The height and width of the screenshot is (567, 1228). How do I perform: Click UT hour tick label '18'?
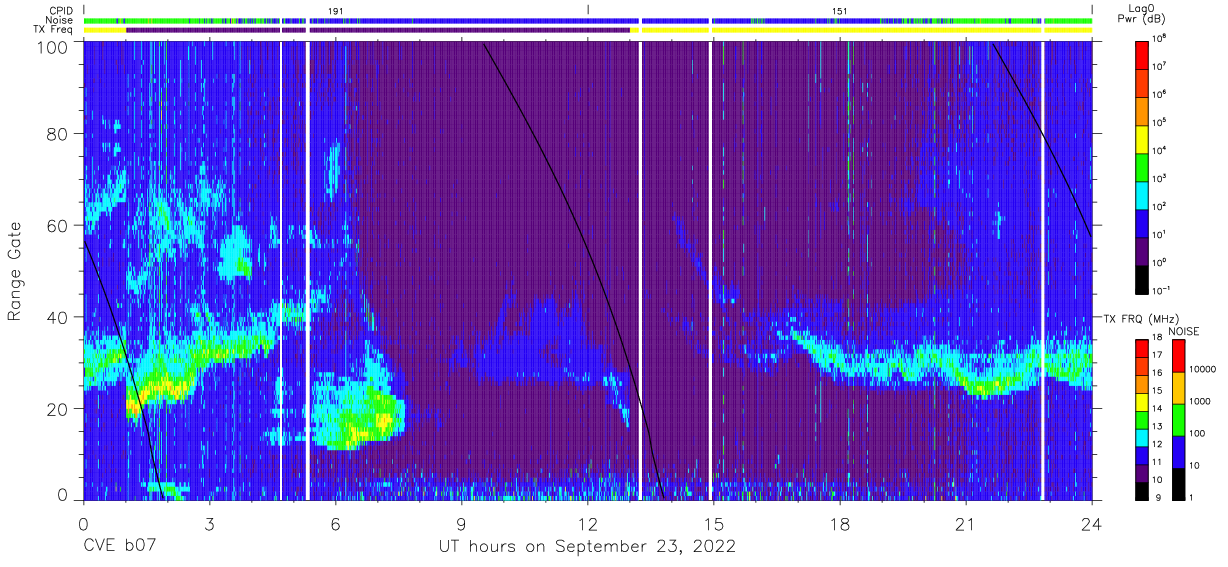839,523
